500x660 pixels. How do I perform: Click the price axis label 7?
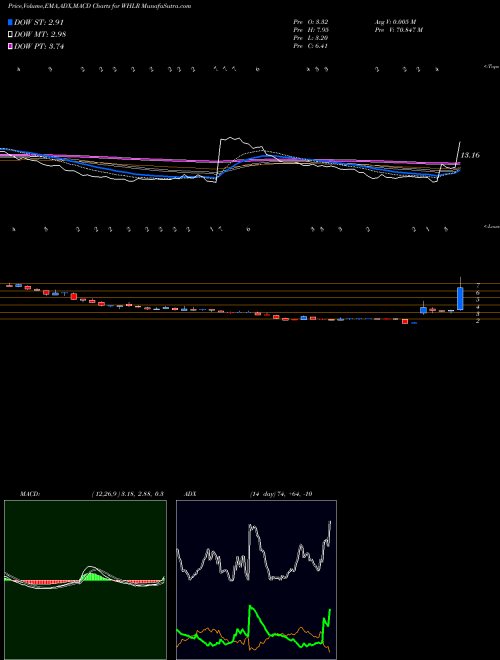(478, 285)
